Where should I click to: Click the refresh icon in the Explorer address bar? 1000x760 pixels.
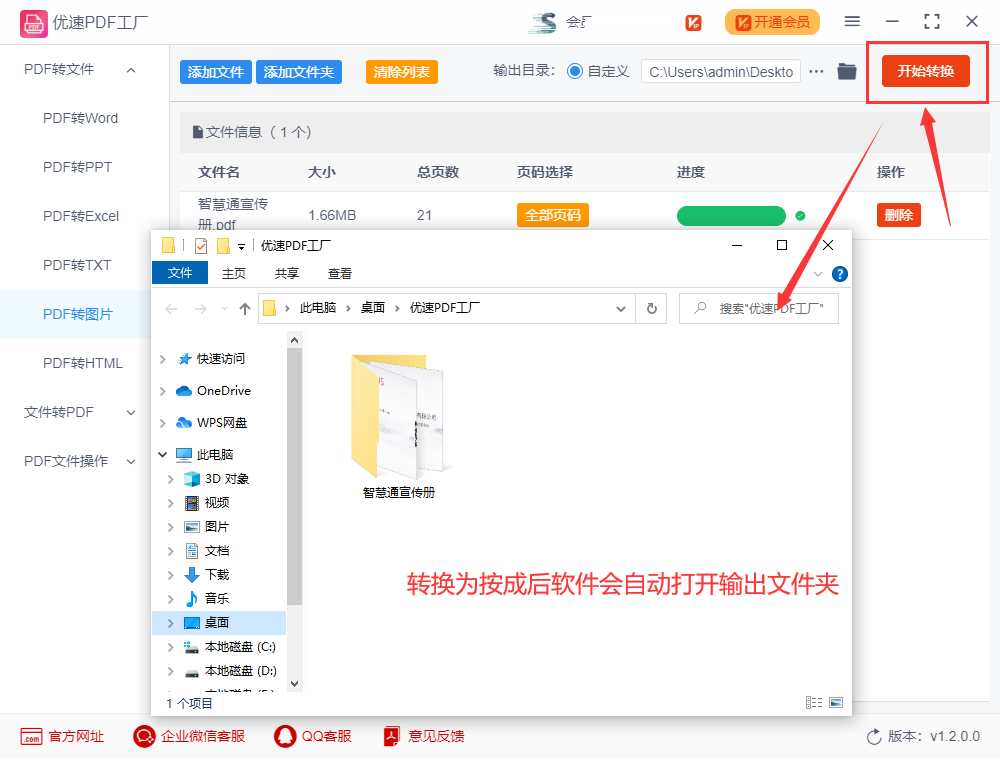(651, 308)
